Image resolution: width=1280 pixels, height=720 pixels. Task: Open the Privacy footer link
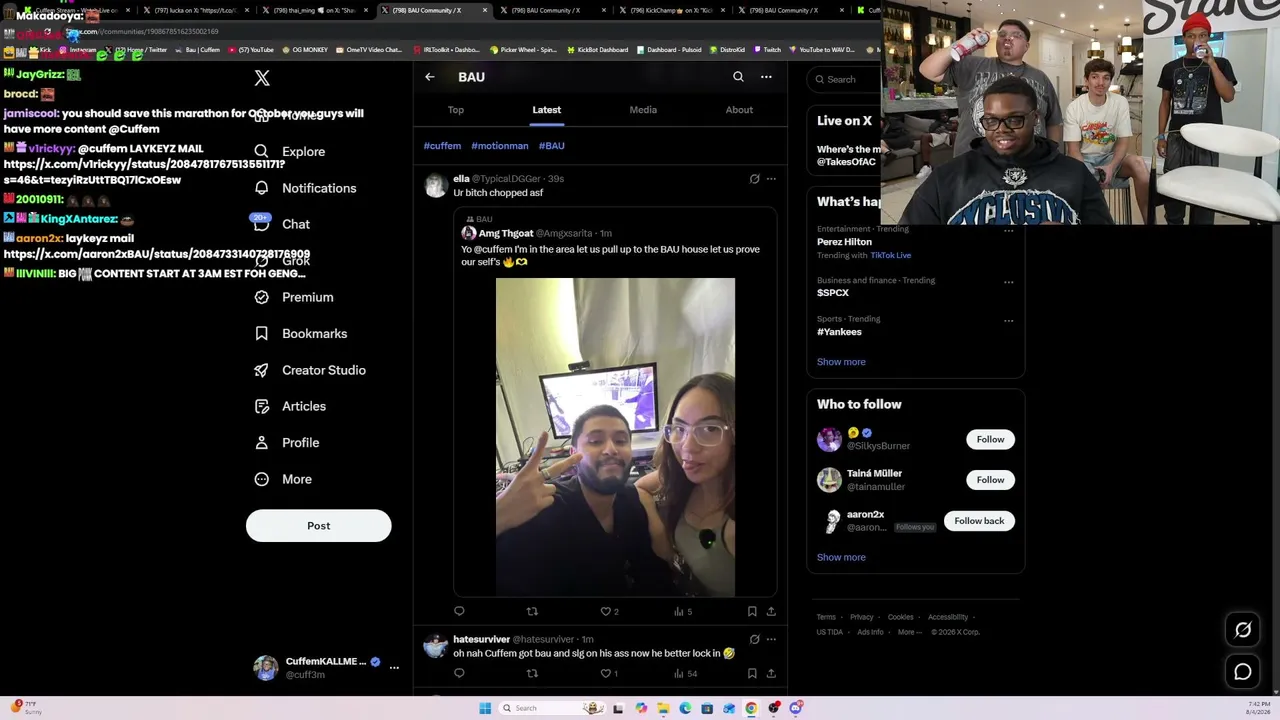(x=862, y=617)
